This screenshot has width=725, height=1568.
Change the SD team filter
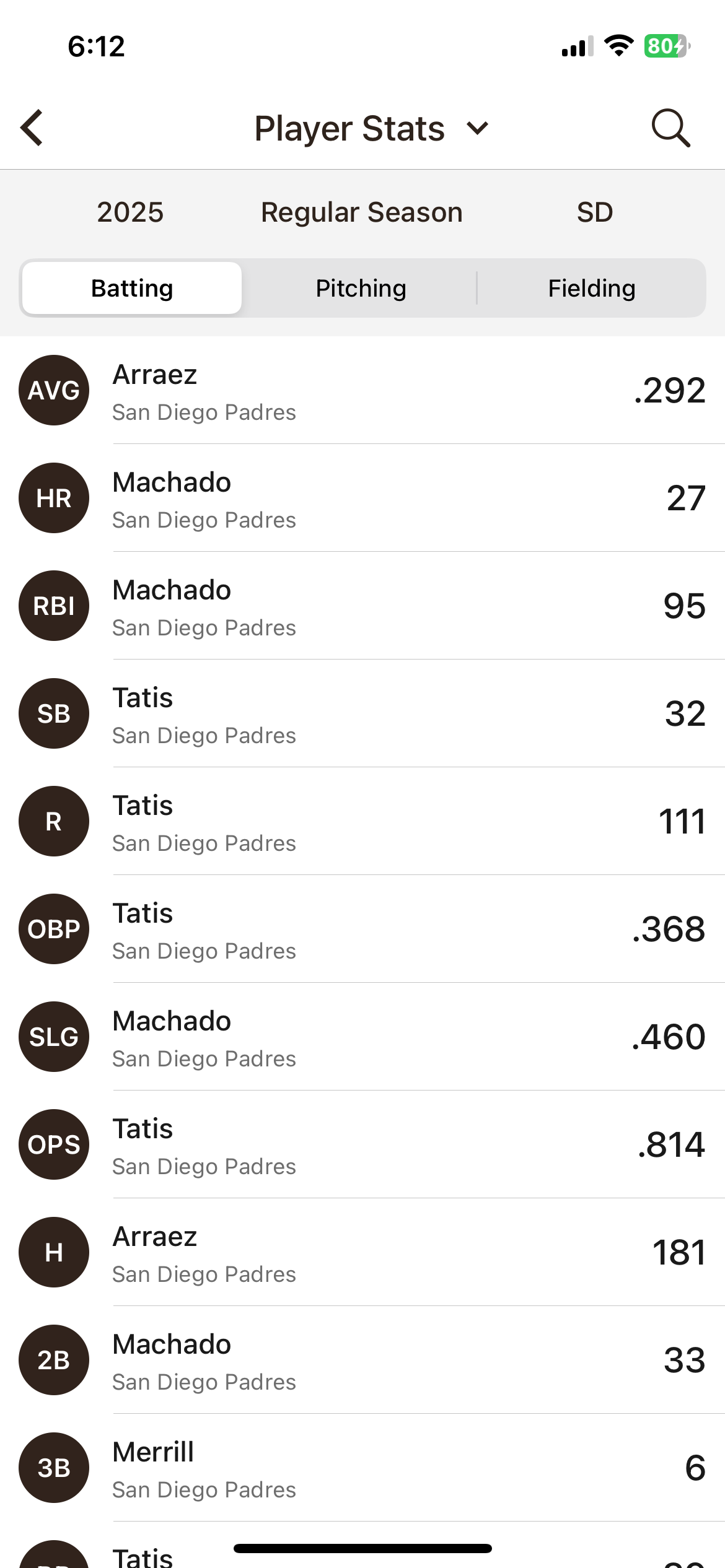(595, 212)
